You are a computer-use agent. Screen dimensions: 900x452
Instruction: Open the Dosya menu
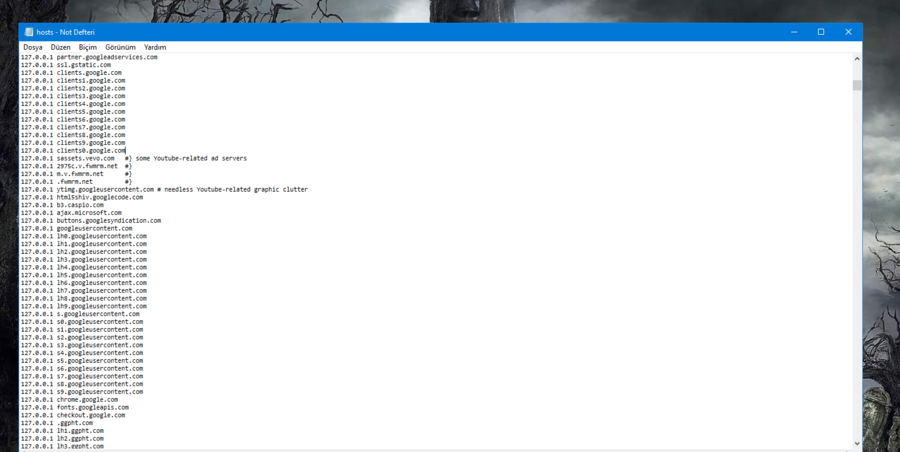click(33, 47)
